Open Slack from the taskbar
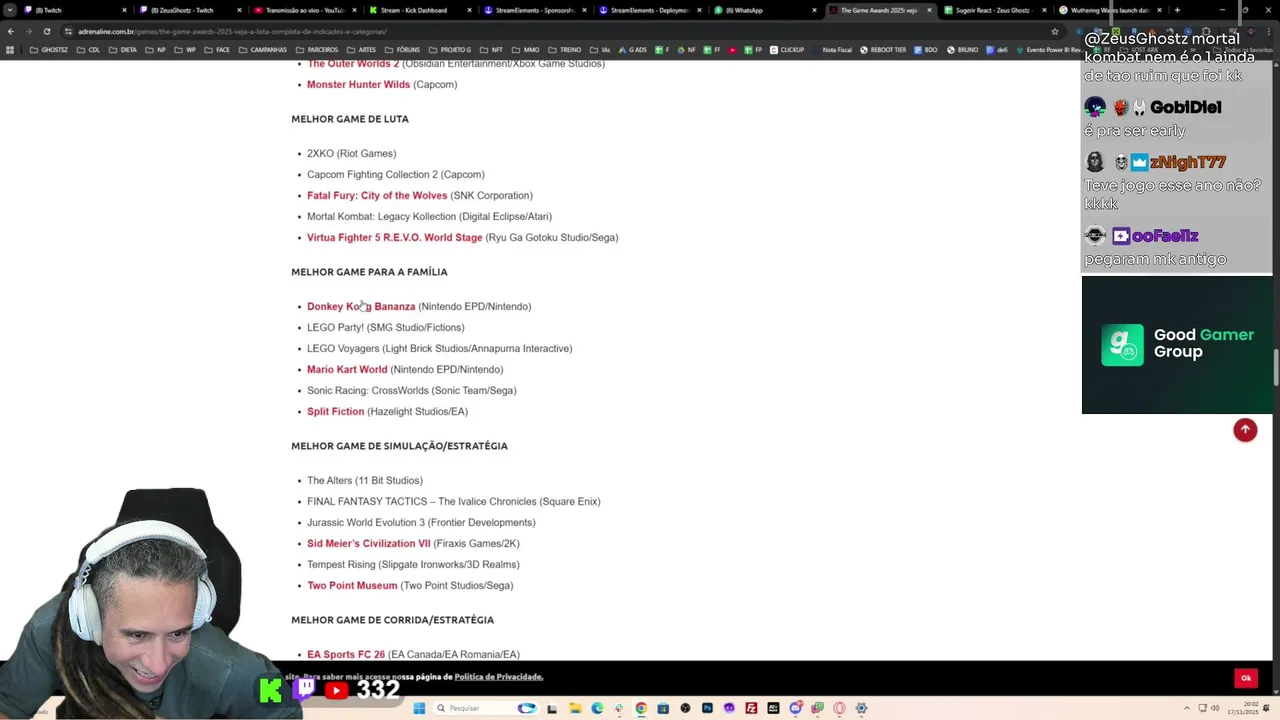The image size is (1280, 720). (x=619, y=708)
